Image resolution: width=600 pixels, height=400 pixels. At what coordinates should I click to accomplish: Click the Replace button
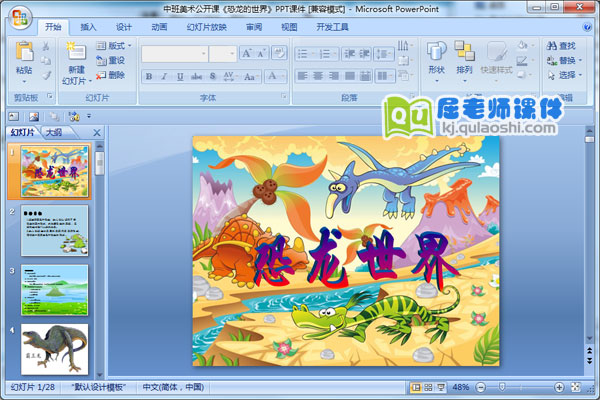point(564,60)
